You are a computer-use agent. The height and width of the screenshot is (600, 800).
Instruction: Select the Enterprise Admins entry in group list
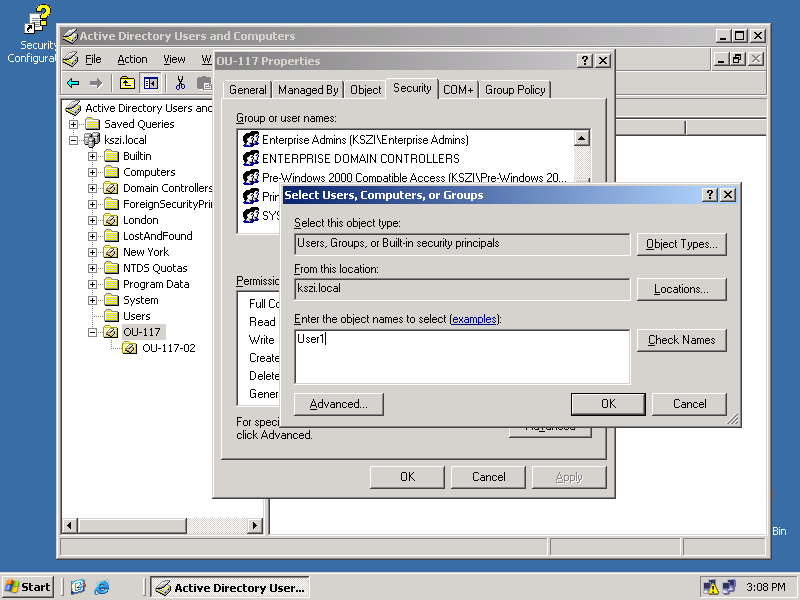click(x=365, y=139)
